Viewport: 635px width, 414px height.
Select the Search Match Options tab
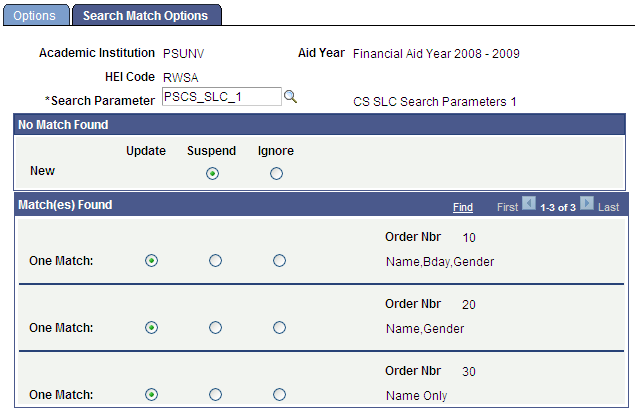tap(146, 16)
